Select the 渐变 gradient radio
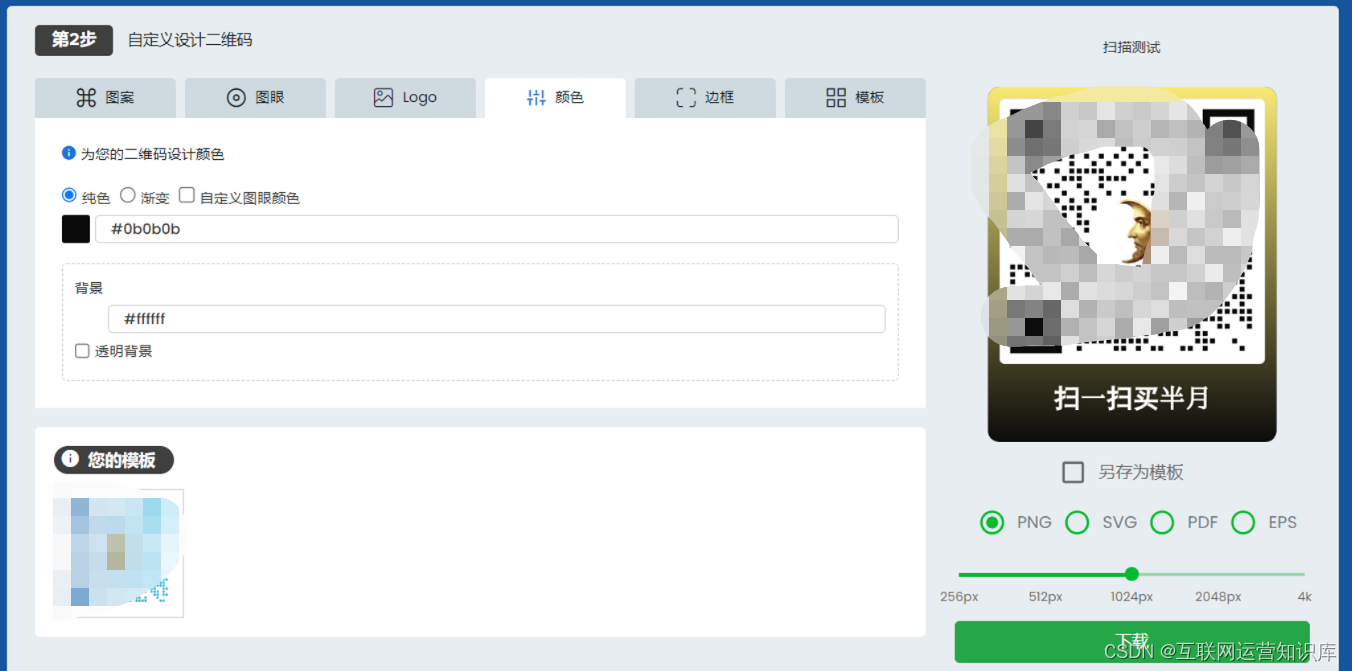 coord(128,195)
